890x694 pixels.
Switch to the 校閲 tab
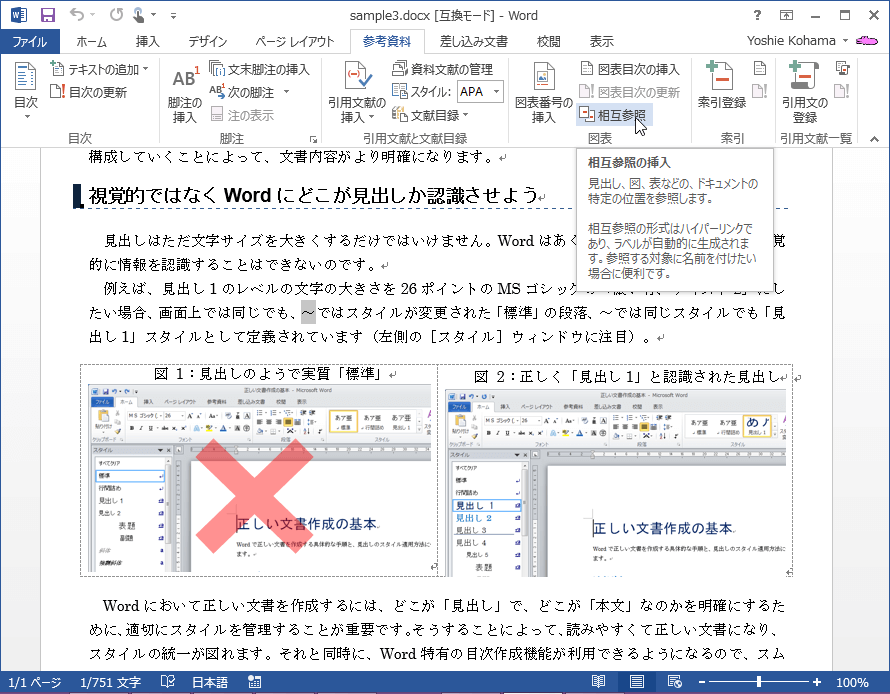(548, 41)
